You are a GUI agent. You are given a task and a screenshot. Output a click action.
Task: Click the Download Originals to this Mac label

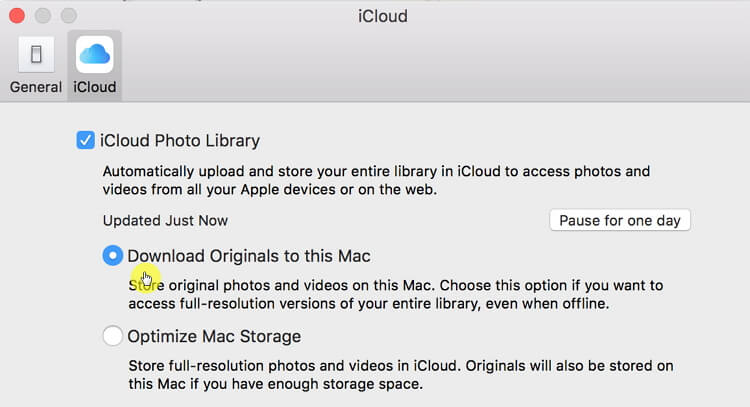[x=249, y=256]
